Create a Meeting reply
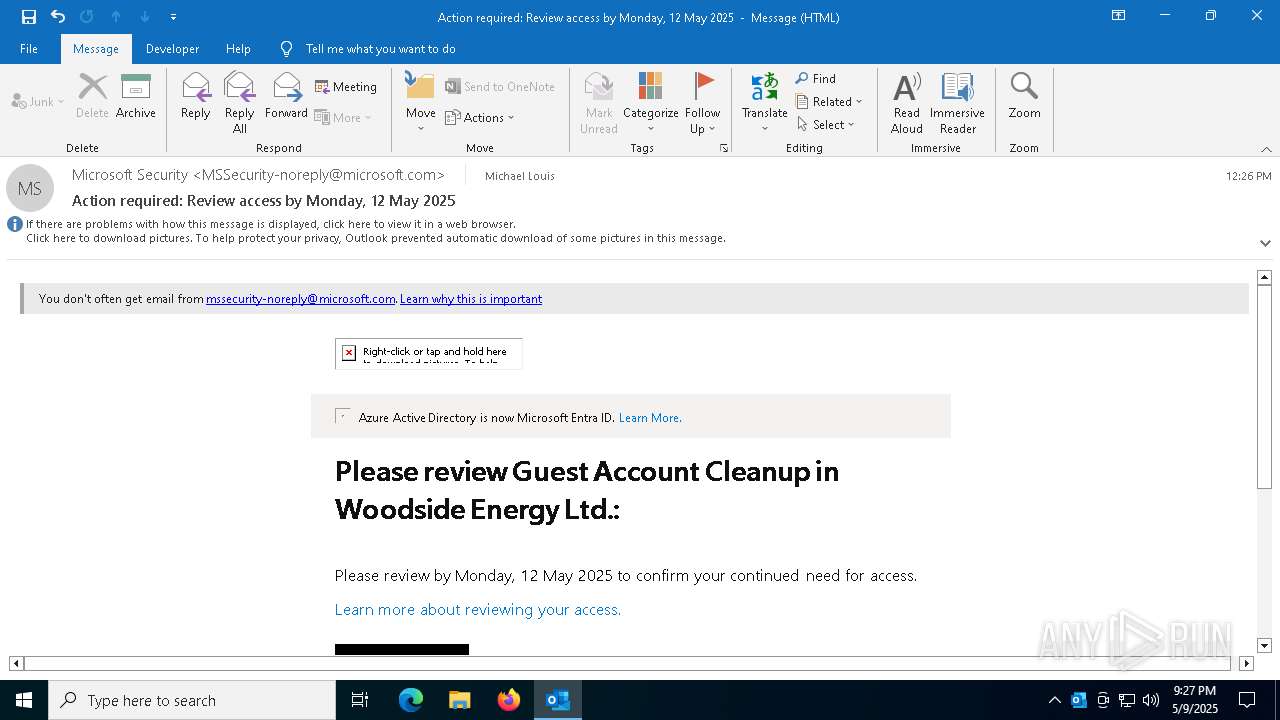Viewport: 1280px width, 720px height. click(x=346, y=87)
